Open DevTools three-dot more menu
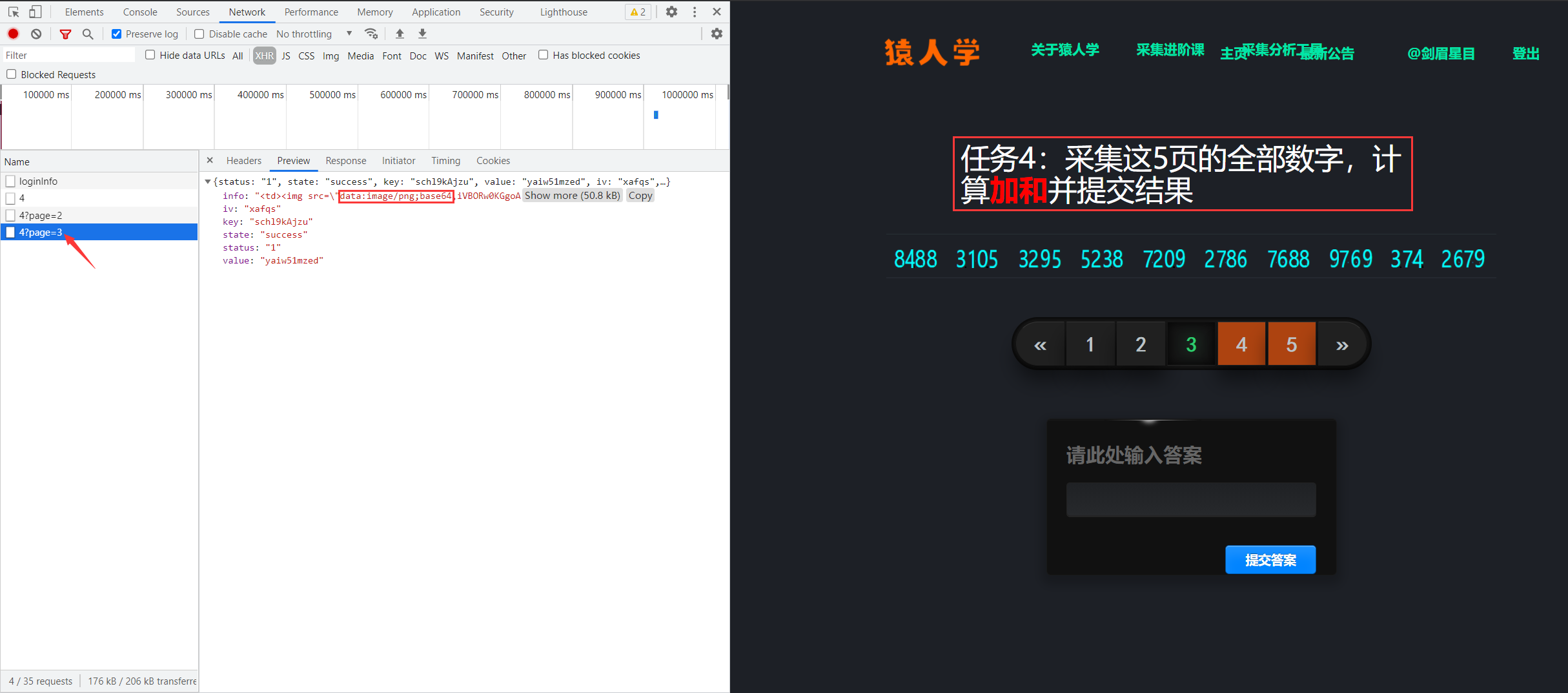The image size is (1568, 693). [x=695, y=12]
